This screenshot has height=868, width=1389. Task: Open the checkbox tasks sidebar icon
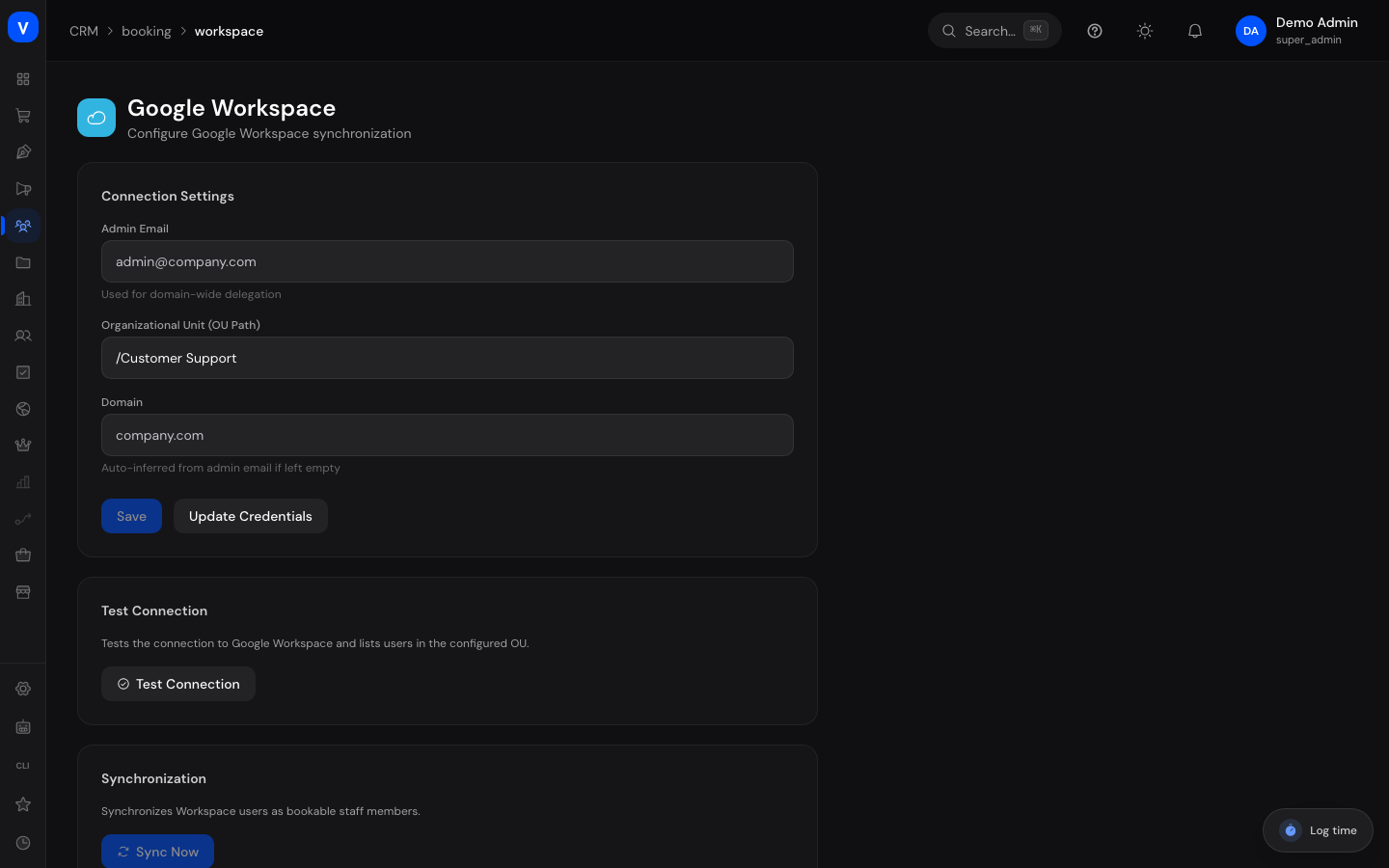click(x=23, y=372)
